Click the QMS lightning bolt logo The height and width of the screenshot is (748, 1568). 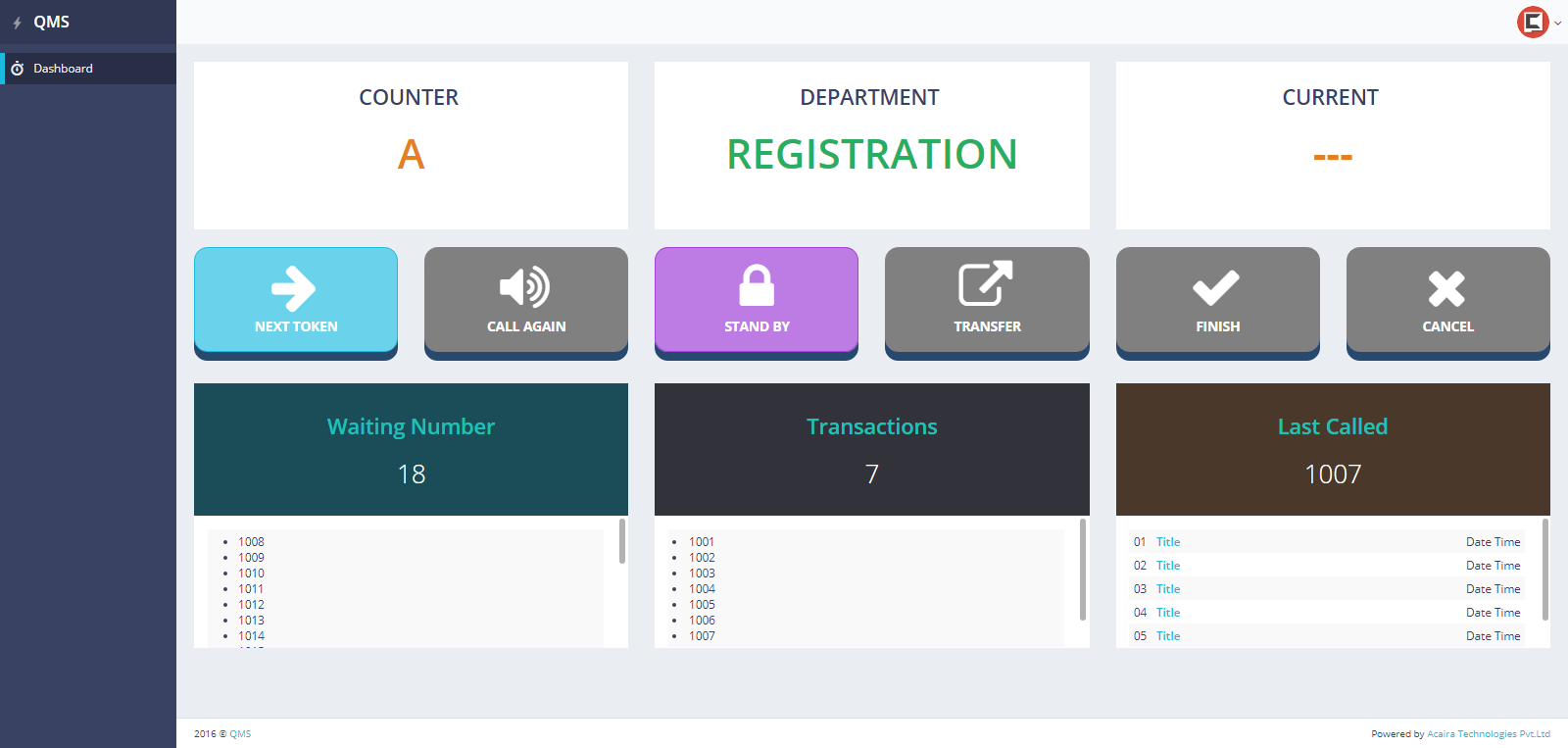[x=18, y=23]
